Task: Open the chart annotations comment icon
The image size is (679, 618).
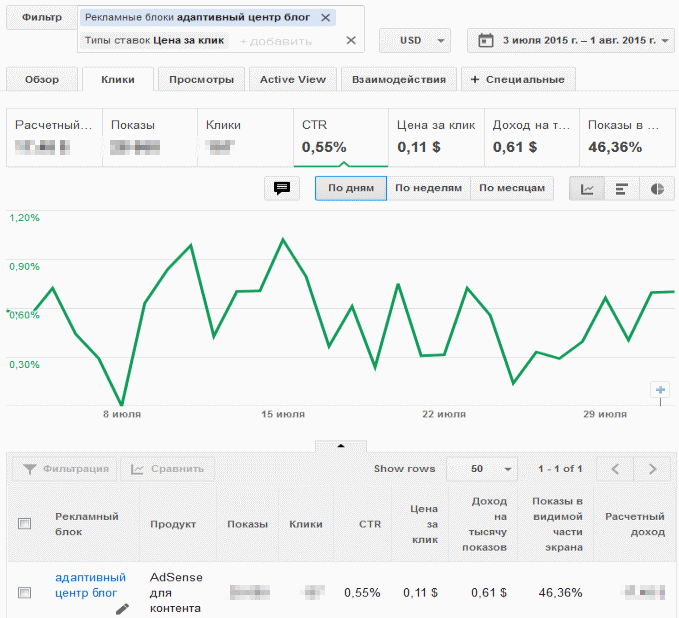Action: tap(282, 188)
